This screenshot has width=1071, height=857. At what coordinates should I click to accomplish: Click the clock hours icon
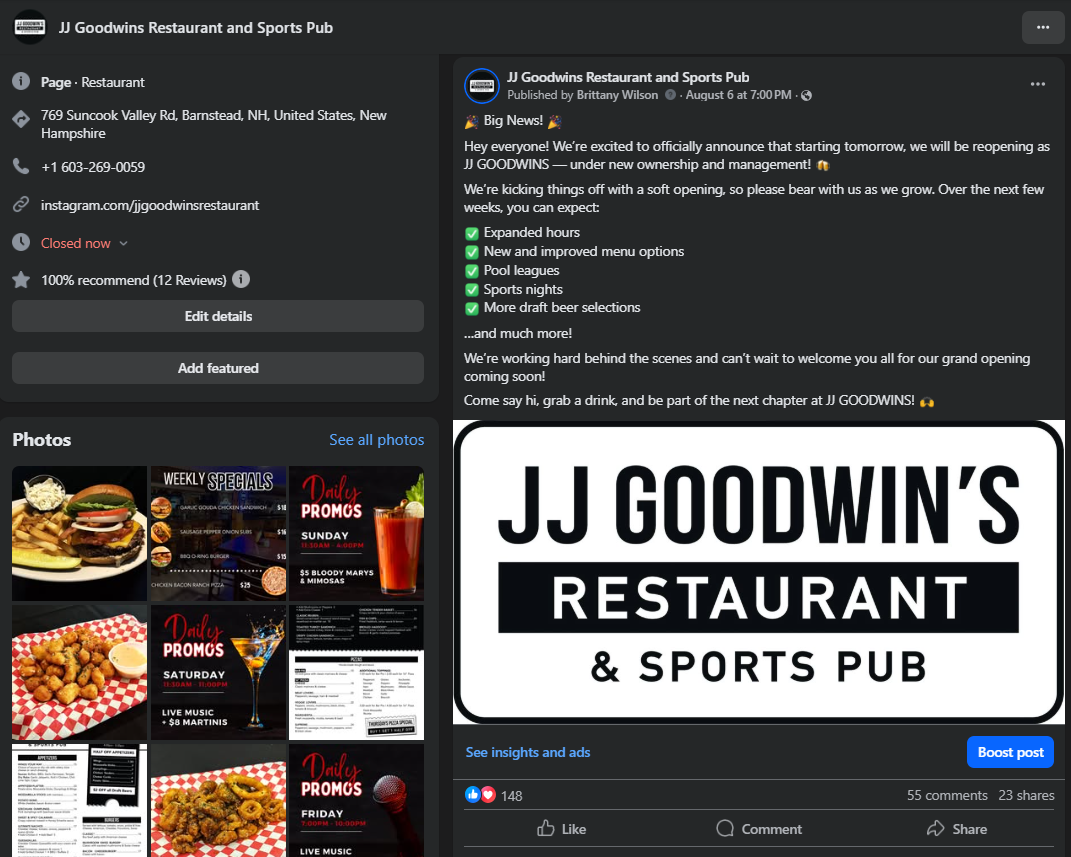coord(21,242)
